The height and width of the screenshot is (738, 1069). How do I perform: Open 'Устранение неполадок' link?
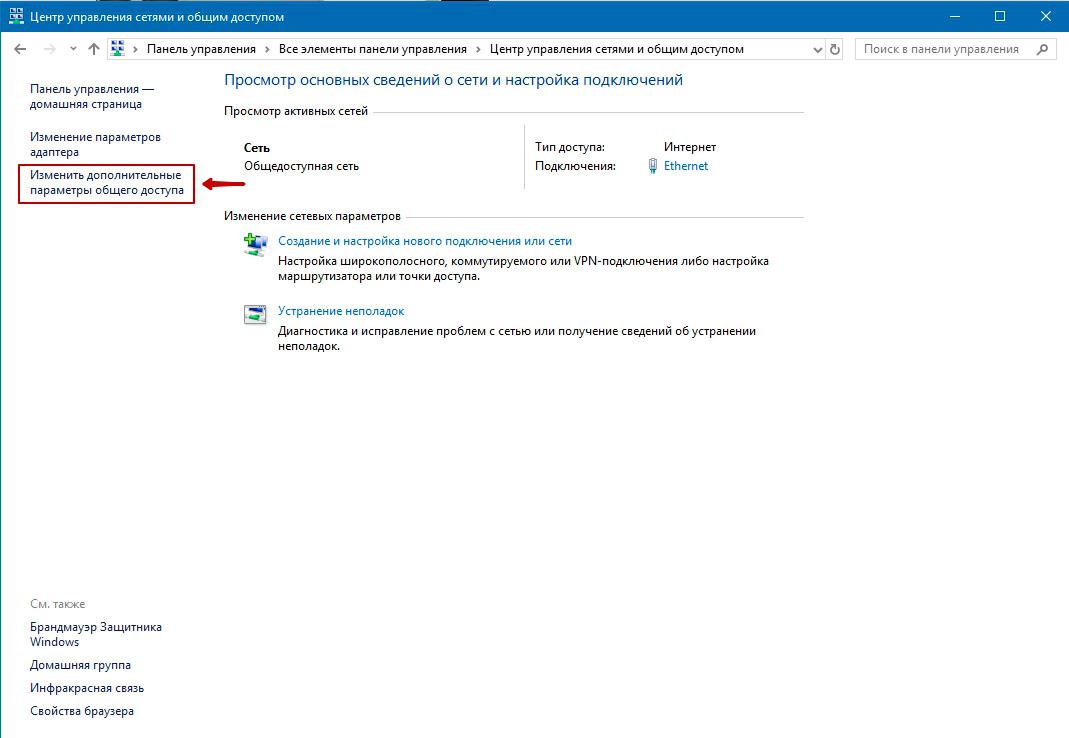pos(341,311)
